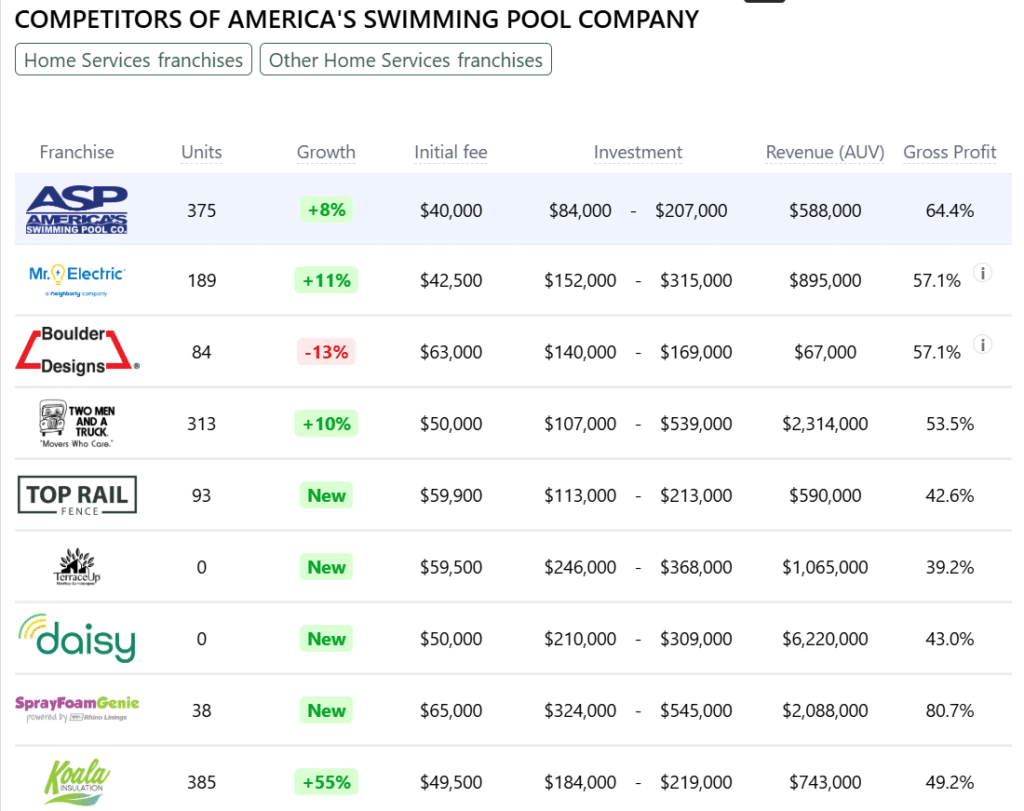1024x811 pixels.
Task: Click the $59,900 initial fee
Action: [451, 496]
